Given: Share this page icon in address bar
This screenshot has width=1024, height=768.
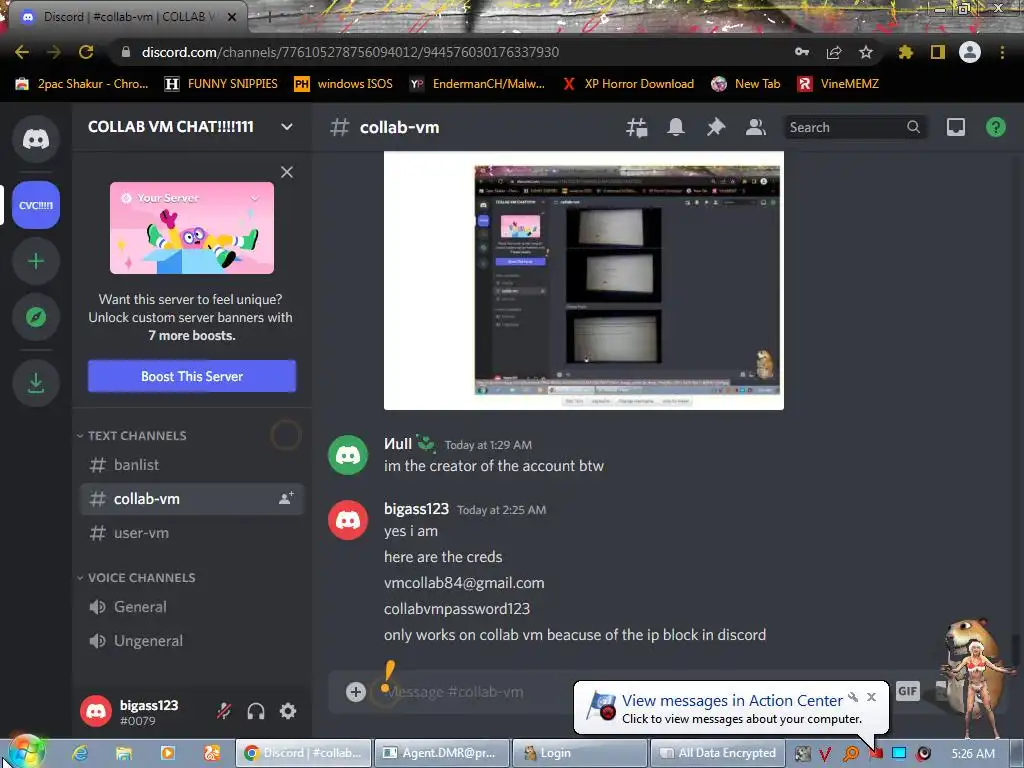Looking at the screenshot, I should pos(834,52).
